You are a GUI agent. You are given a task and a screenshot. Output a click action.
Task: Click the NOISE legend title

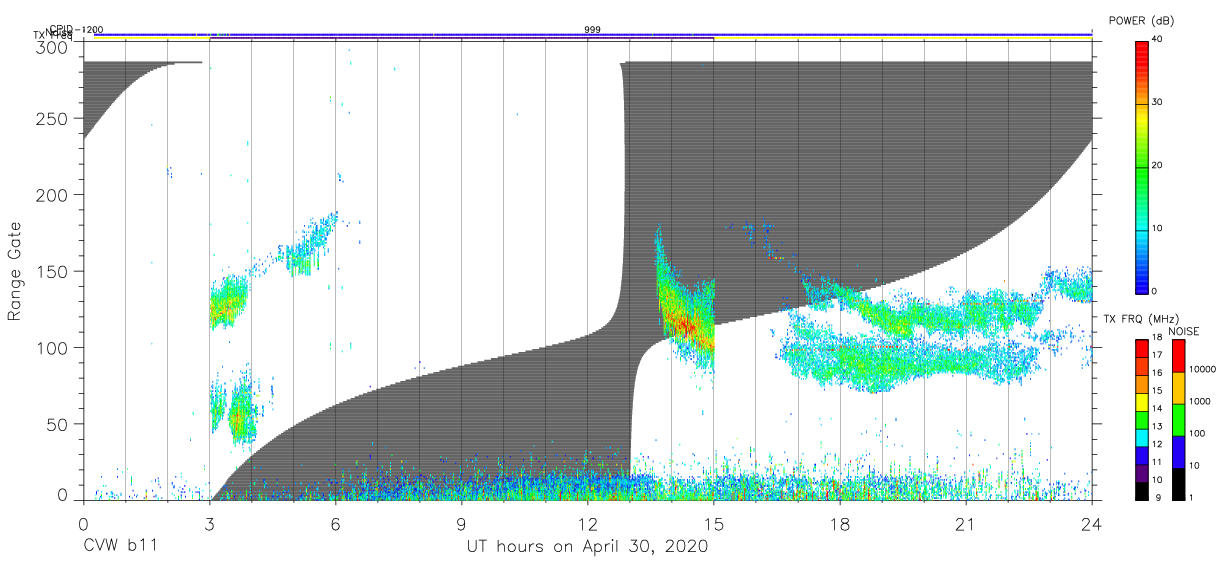pyautogui.click(x=1186, y=331)
